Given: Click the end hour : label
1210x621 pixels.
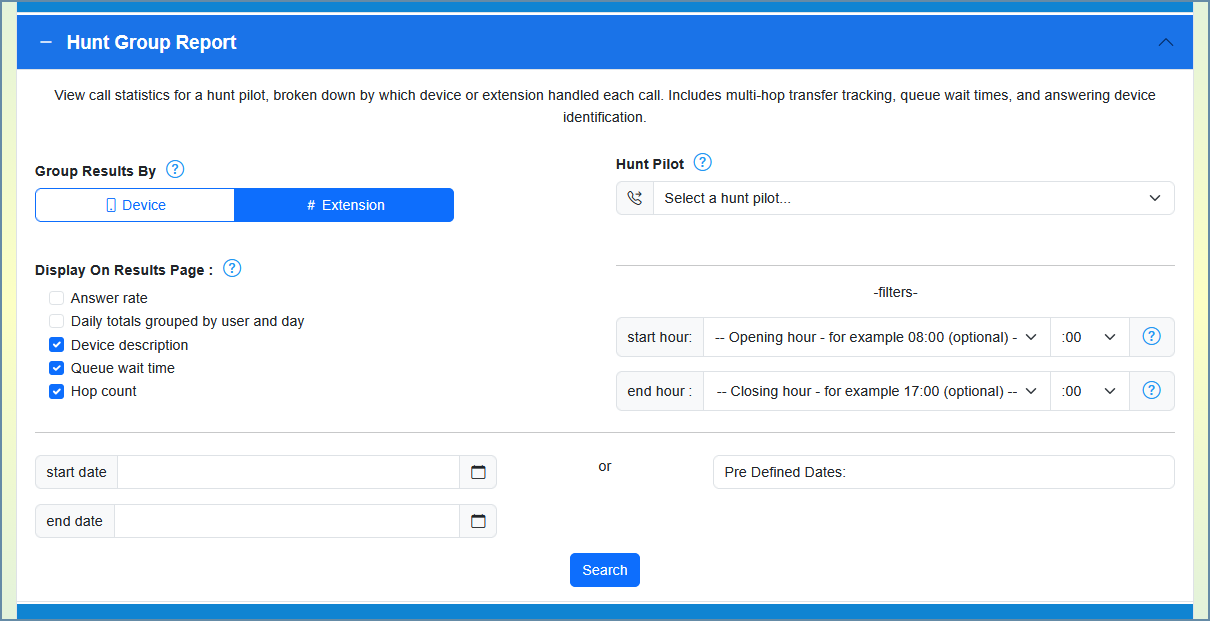Looking at the screenshot, I should click(660, 391).
